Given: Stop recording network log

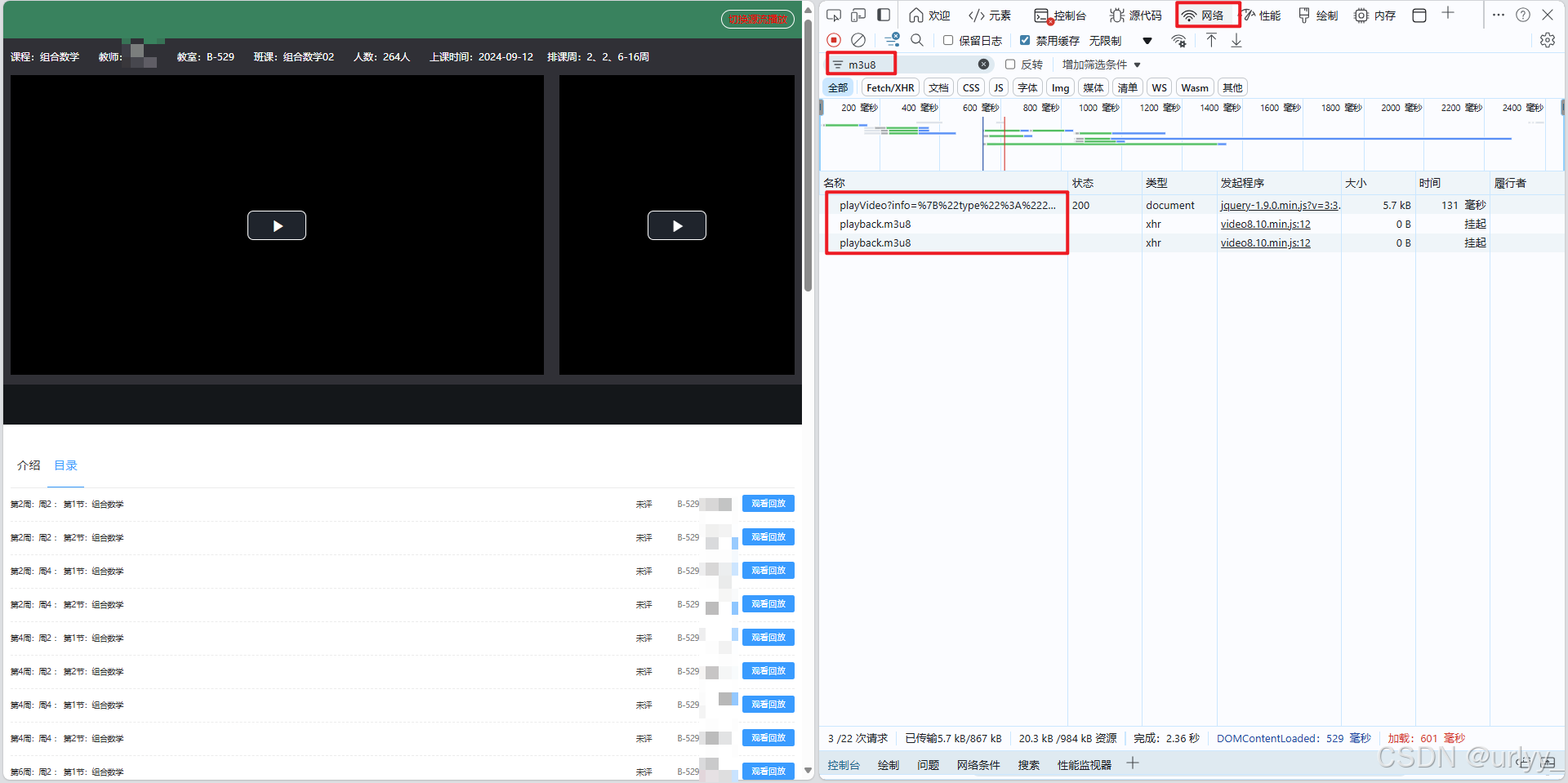Looking at the screenshot, I should 833,40.
